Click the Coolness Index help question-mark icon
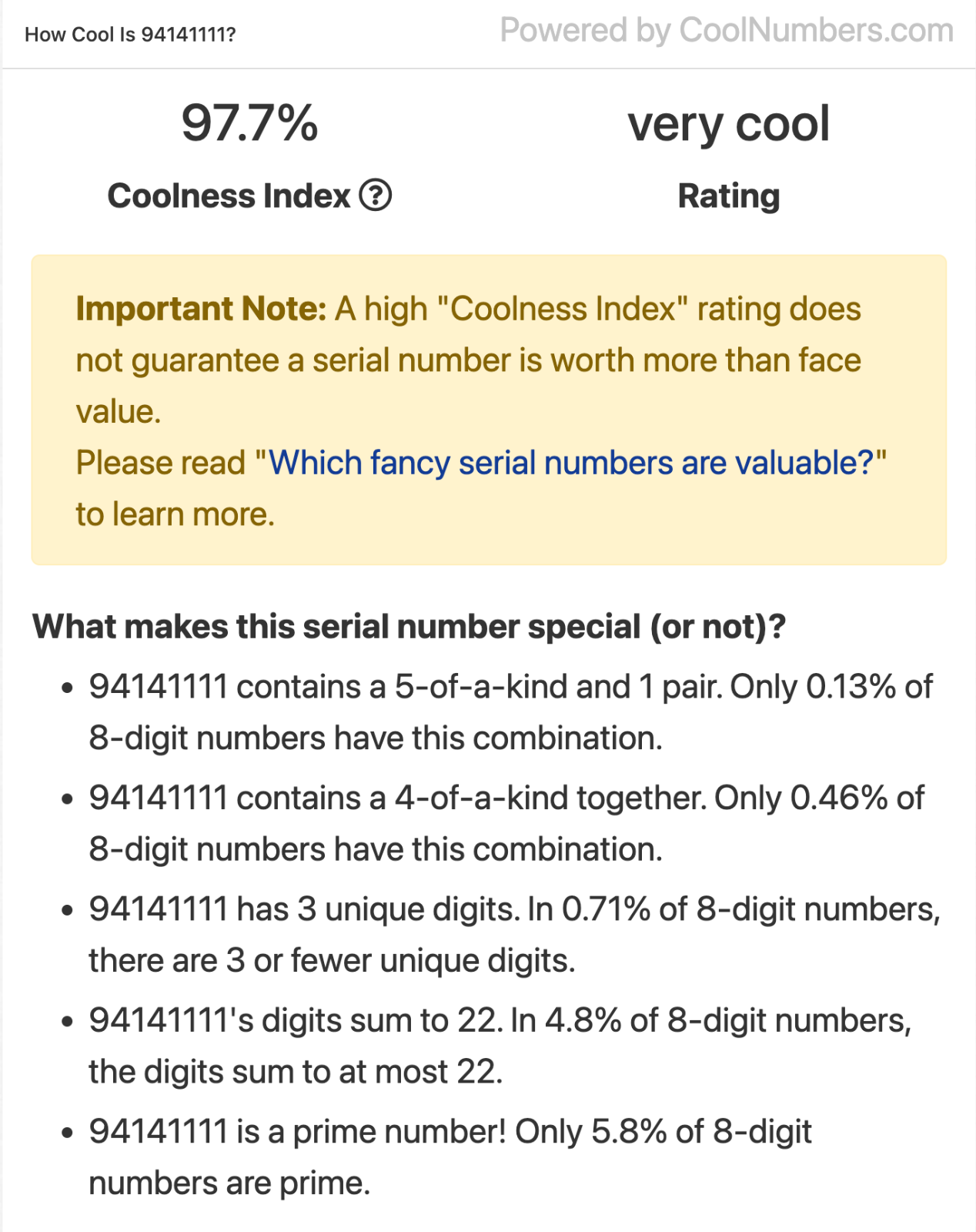Screen dimensions: 976x1232 pos(376,196)
